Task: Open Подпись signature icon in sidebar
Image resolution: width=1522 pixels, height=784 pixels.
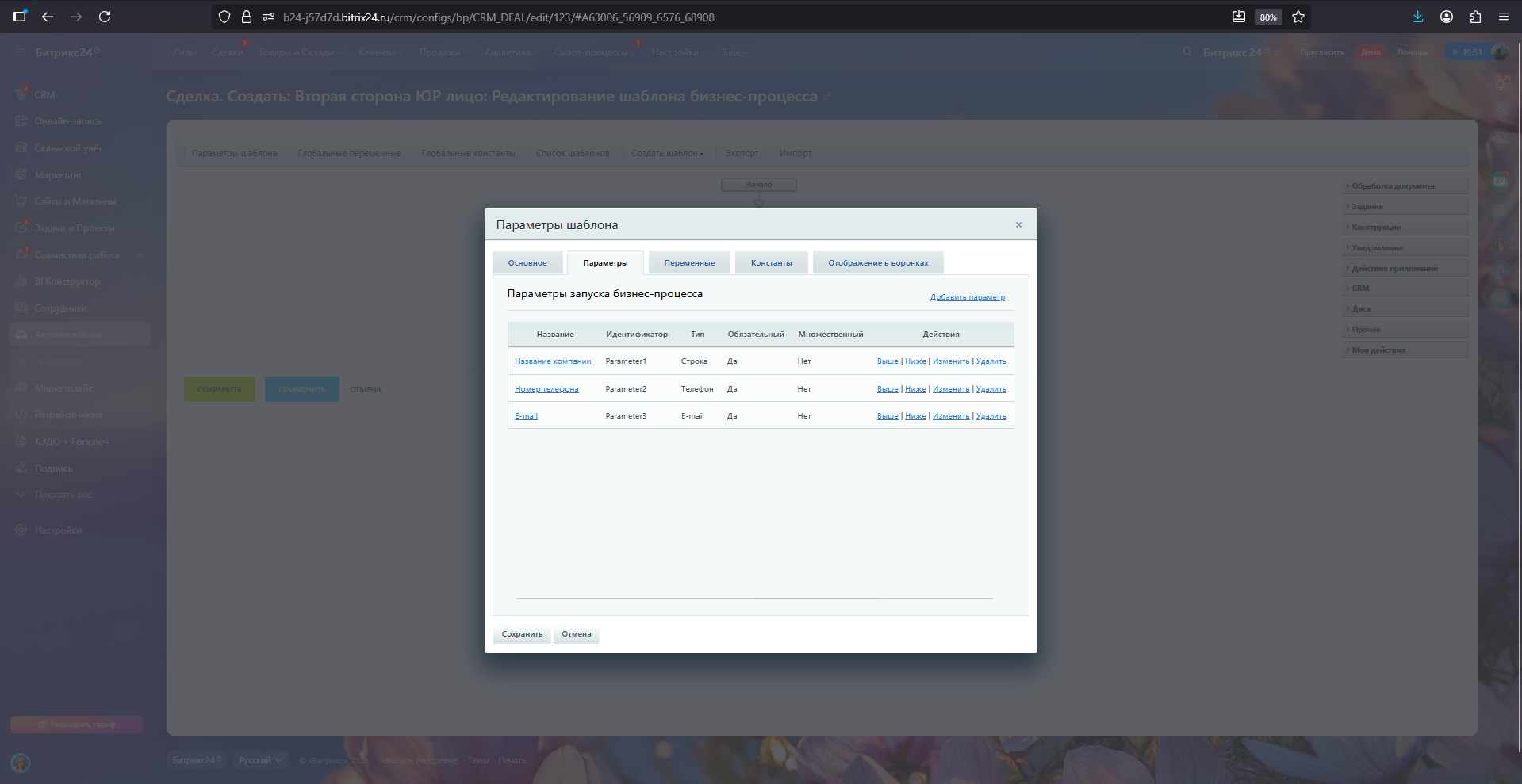Action: (21, 468)
